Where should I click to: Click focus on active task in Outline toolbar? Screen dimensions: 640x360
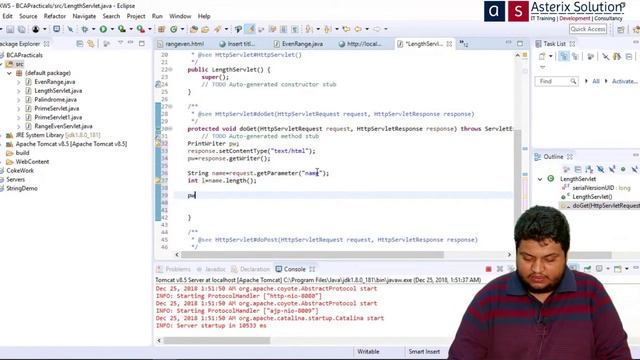coord(567,169)
